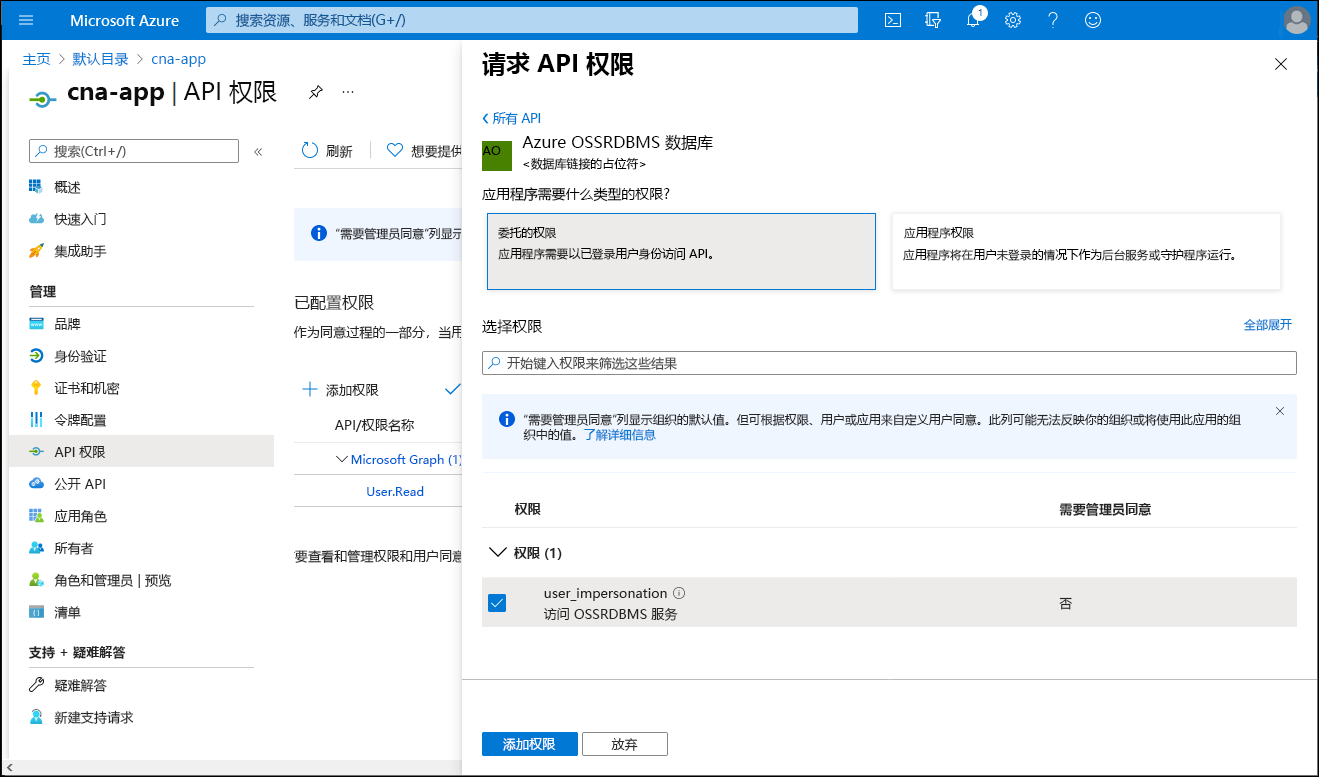This screenshot has width=1319, height=777.
Task: Go to 主页 breadcrumb
Action: [36, 59]
